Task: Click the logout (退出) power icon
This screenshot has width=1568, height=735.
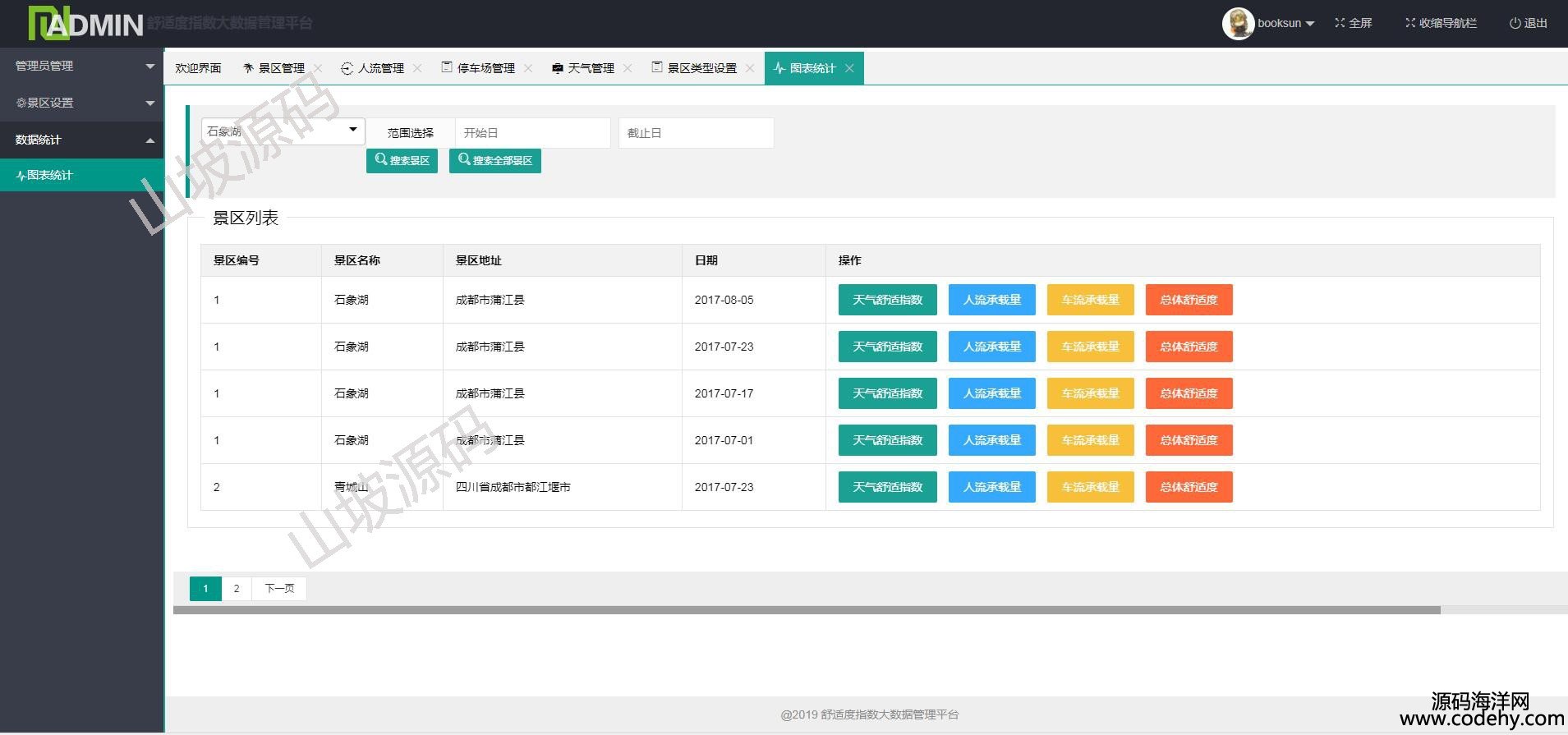Action: [1515, 23]
